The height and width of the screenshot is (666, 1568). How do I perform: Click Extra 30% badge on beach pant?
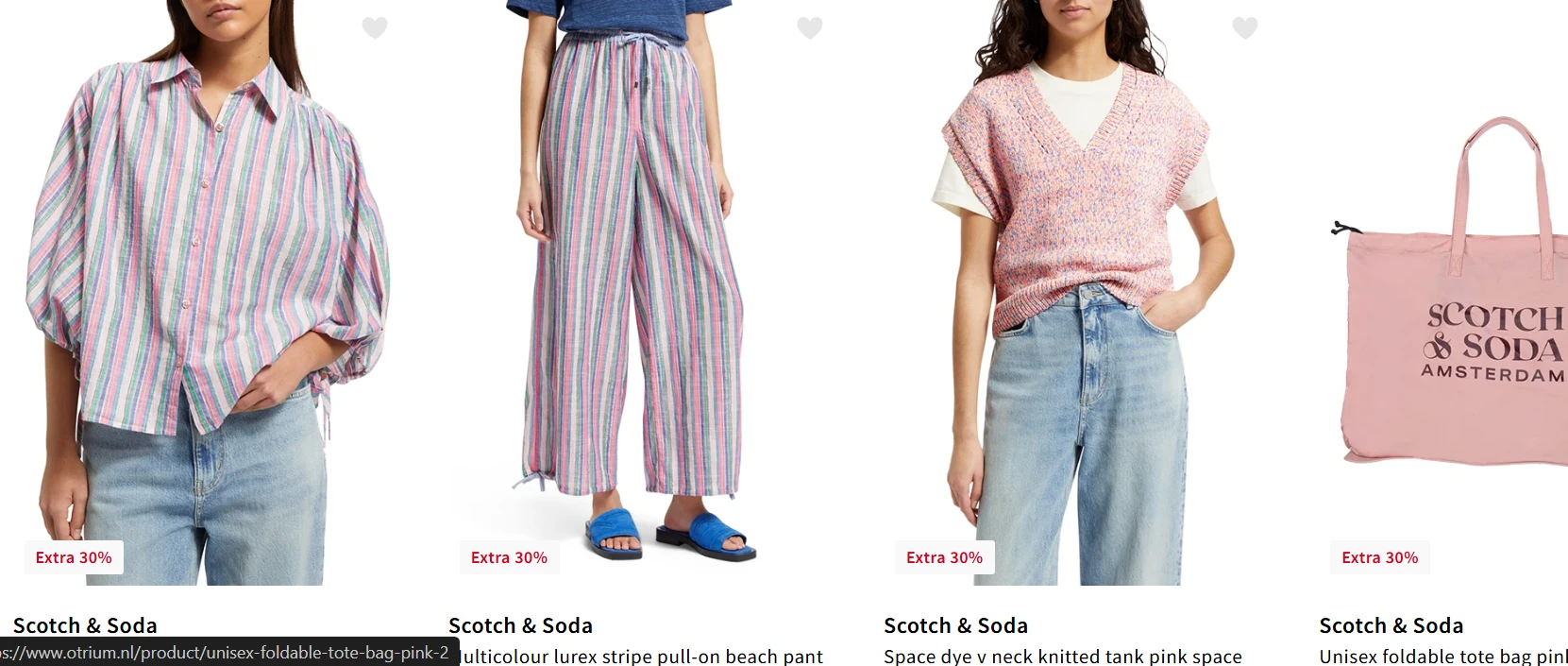509,557
